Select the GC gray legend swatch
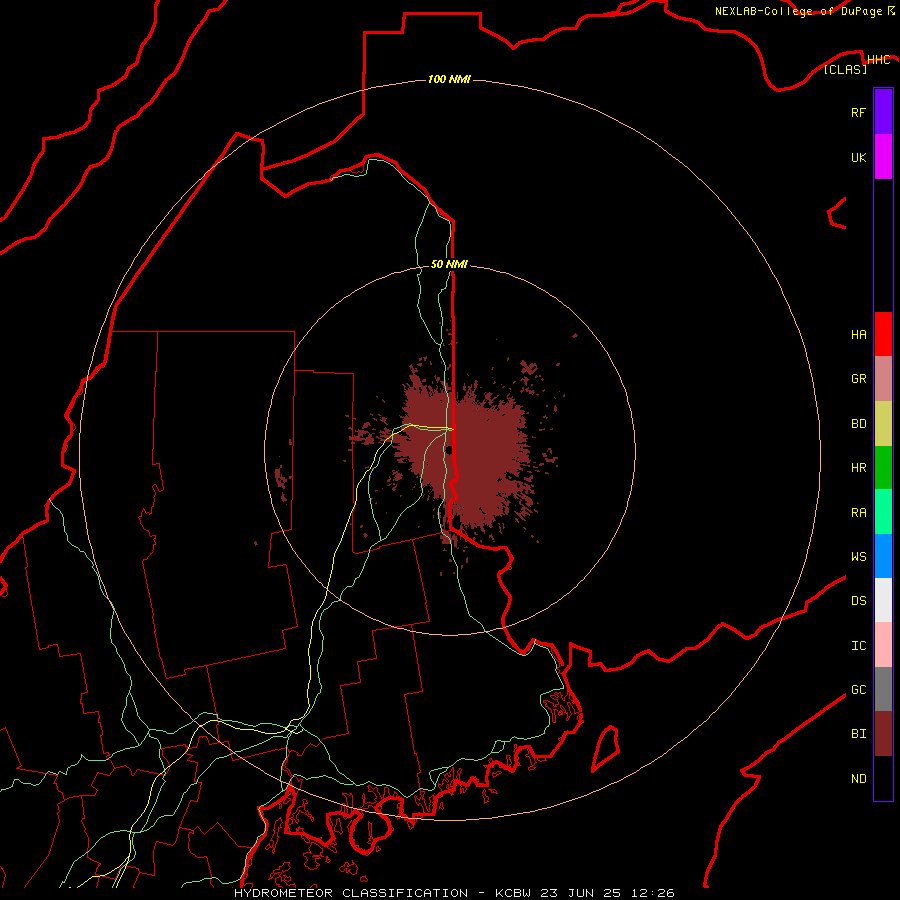This screenshot has width=900, height=900. click(x=883, y=689)
